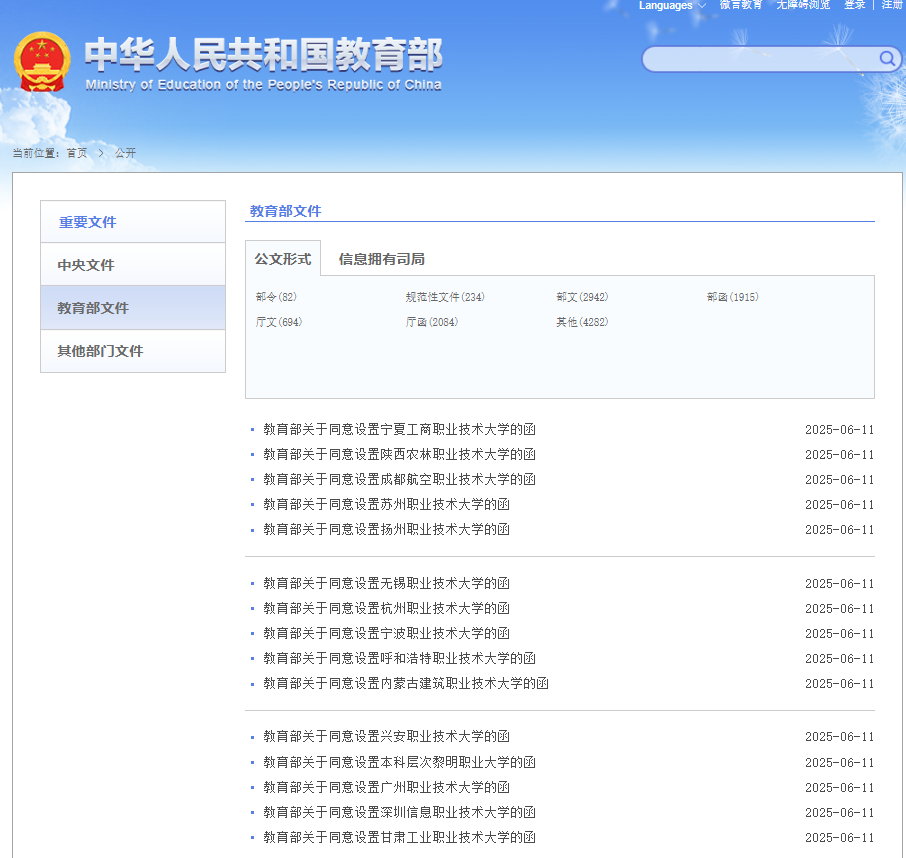This screenshot has width=906, height=858.
Task: Click the 注册 register link
Action: tap(892, 5)
